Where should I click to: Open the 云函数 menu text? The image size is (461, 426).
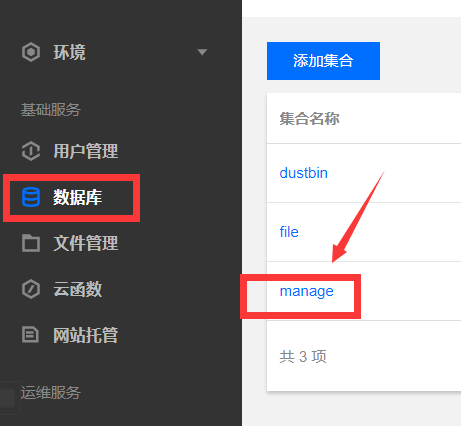pos(78,289)
